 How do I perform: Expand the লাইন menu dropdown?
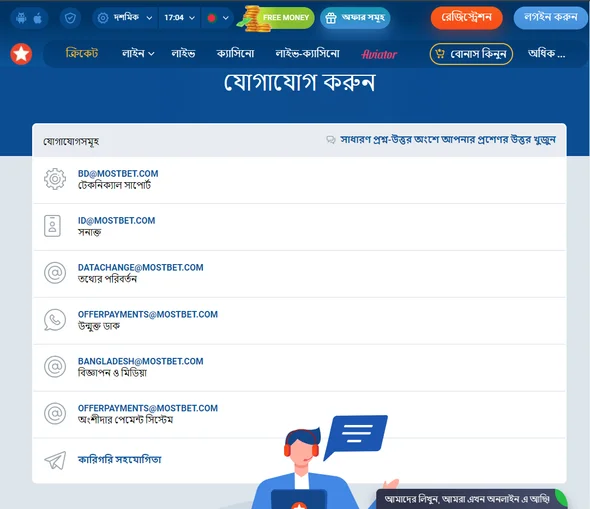pyautogui.click(x=138, y=53)
